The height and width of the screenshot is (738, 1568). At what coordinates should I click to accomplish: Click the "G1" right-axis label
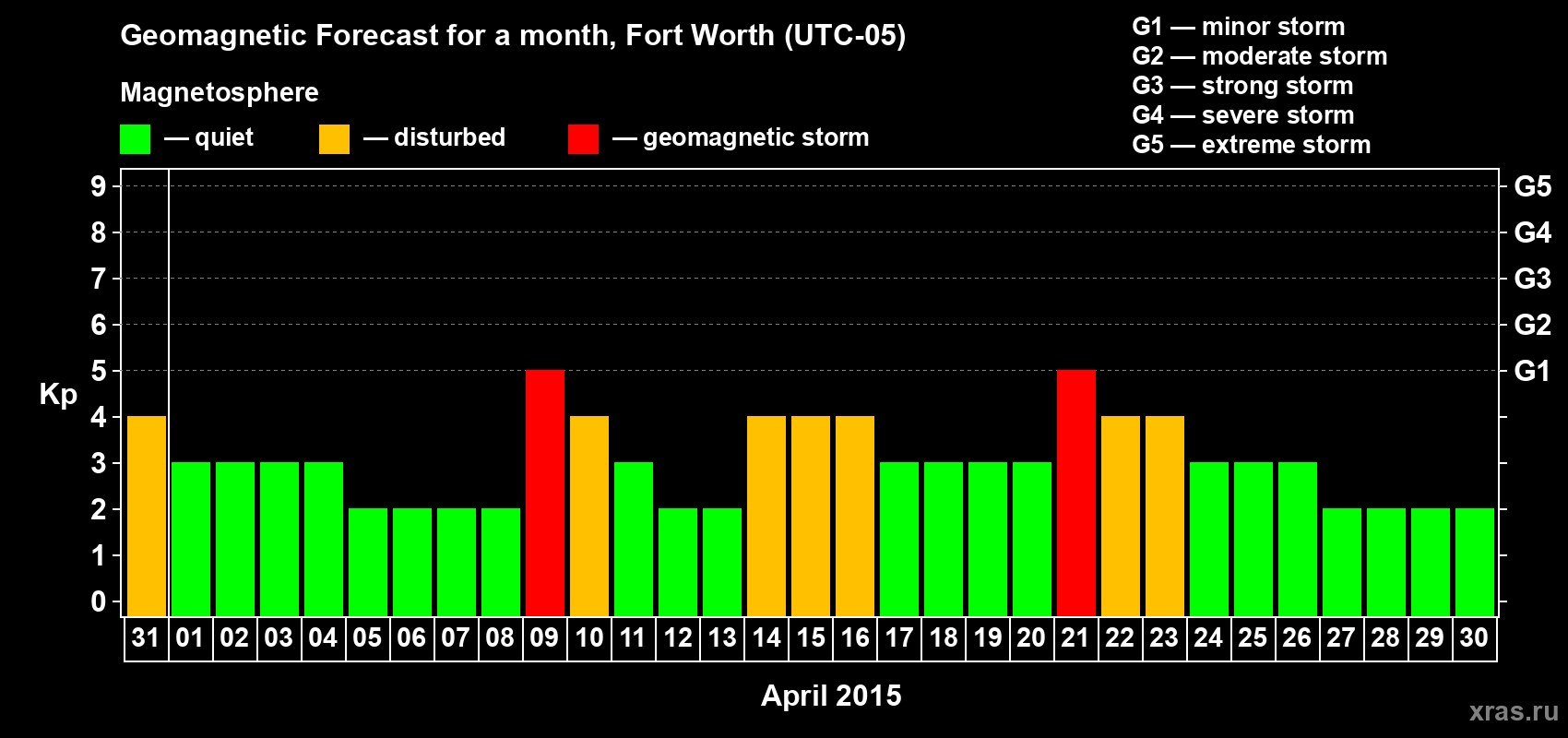tap(1533, 371)
